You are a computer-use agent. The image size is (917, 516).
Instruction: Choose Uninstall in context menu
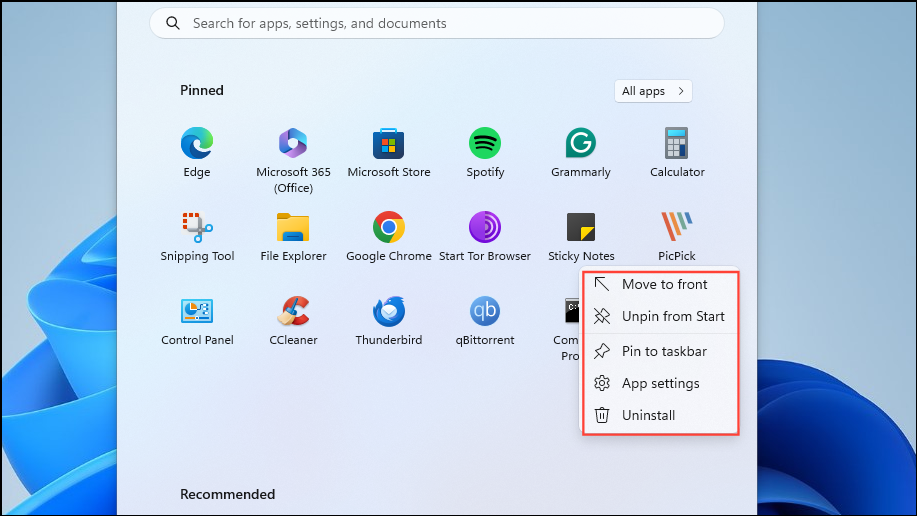pos(661,415)
